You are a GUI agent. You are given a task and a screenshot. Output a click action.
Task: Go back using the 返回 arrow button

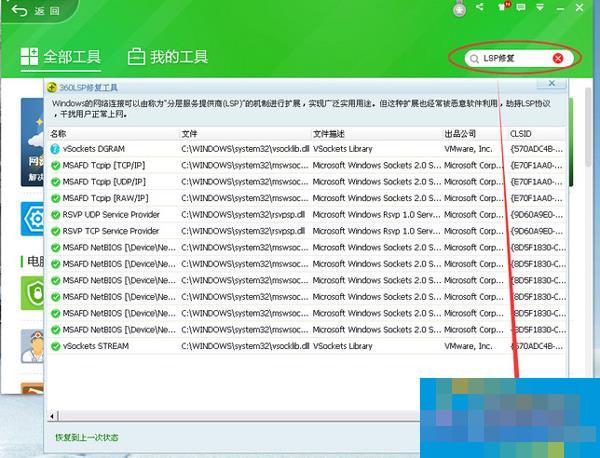tap(35, 11)
